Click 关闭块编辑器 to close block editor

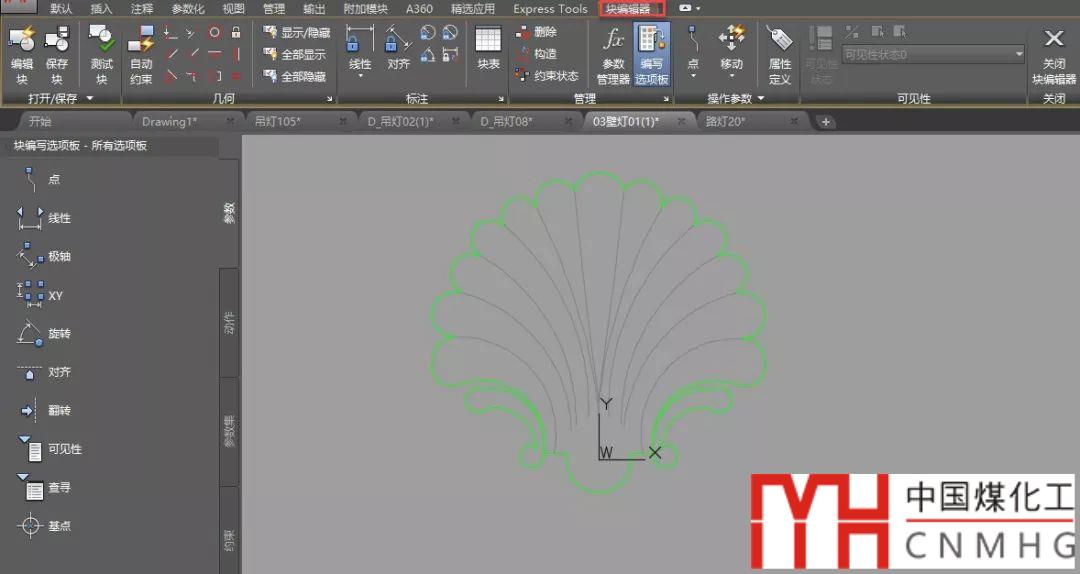1054,53
